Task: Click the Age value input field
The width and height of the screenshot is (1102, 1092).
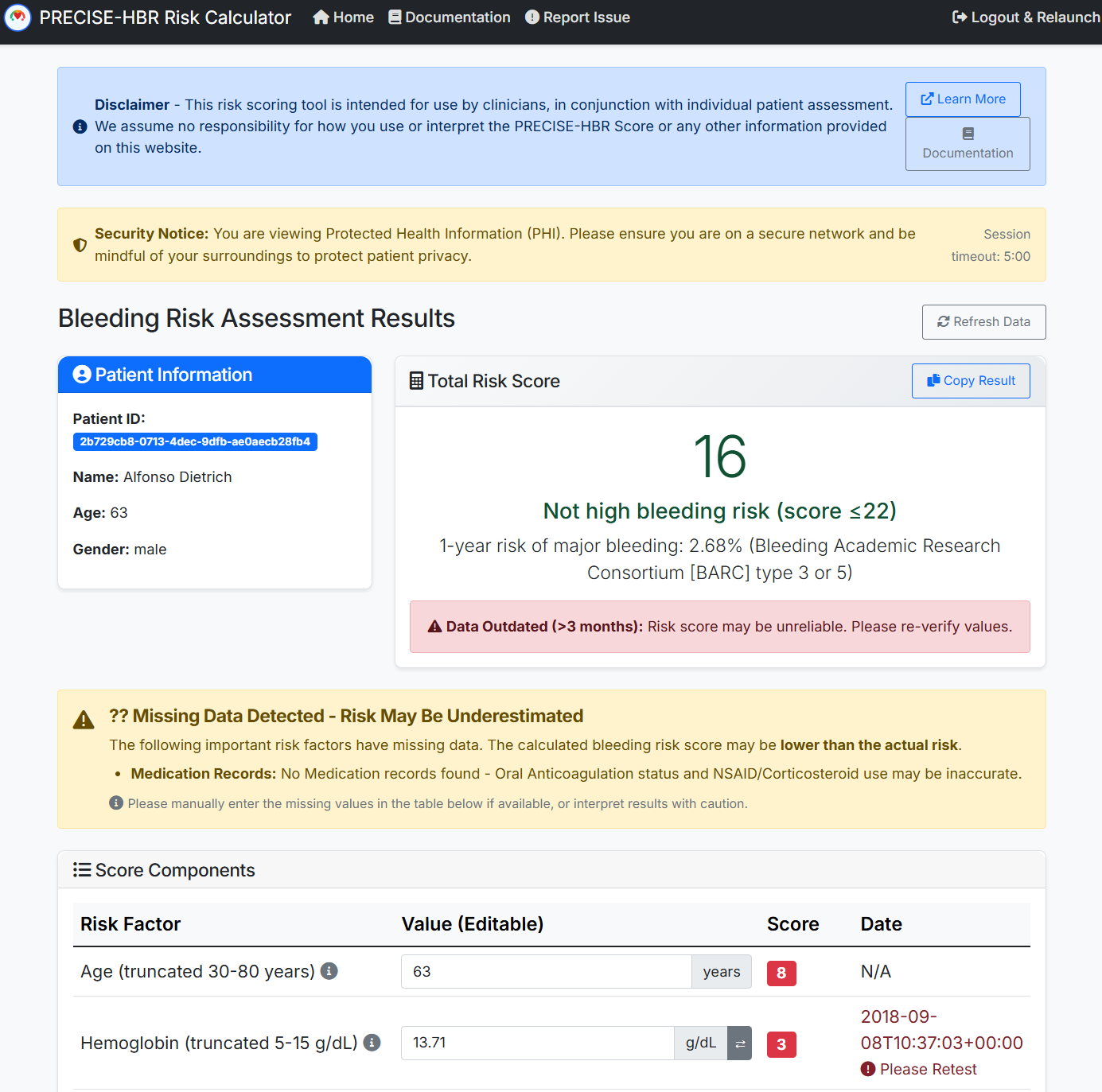Action: 547,972
